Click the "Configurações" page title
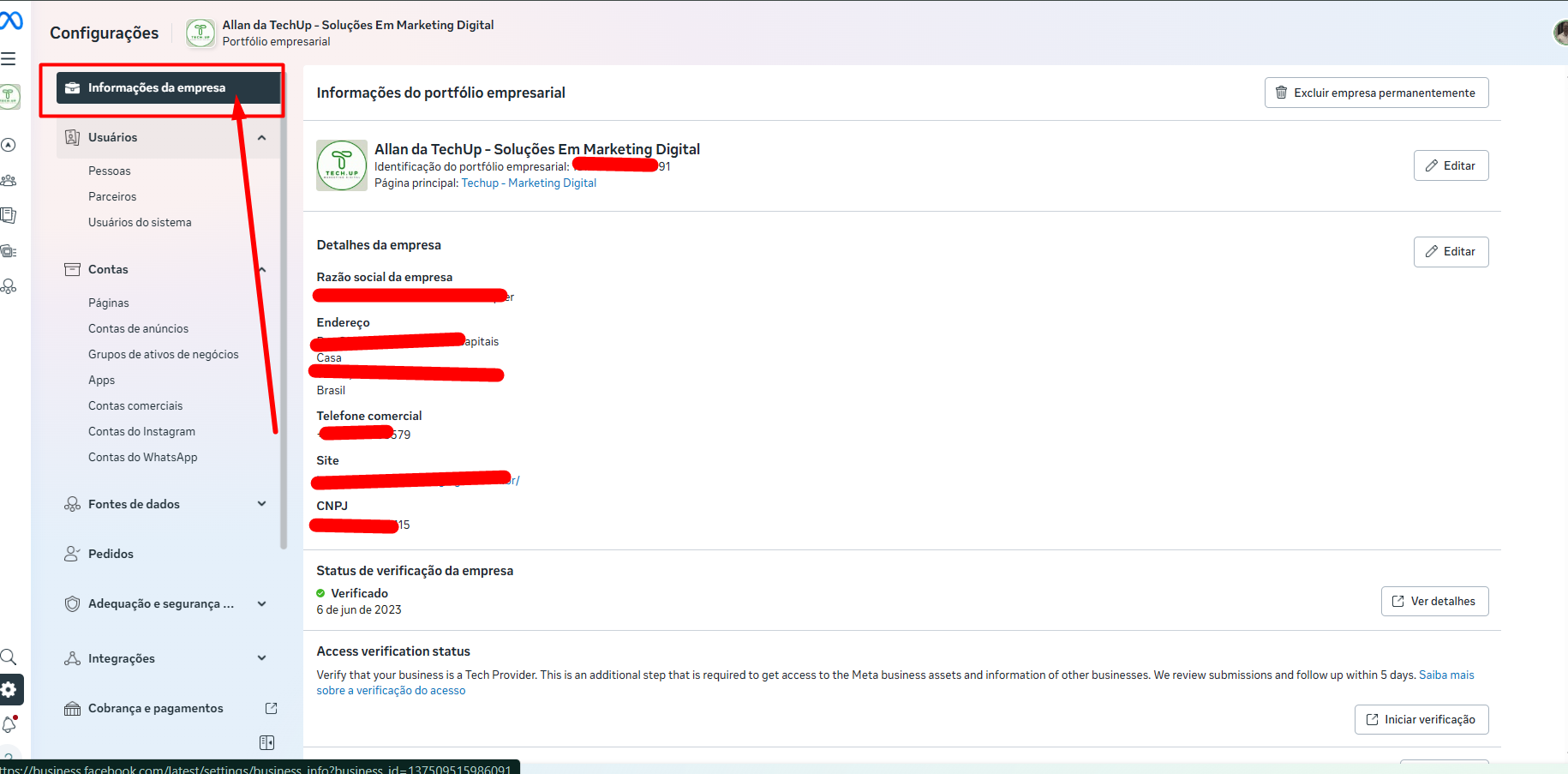 pos(105,33)
